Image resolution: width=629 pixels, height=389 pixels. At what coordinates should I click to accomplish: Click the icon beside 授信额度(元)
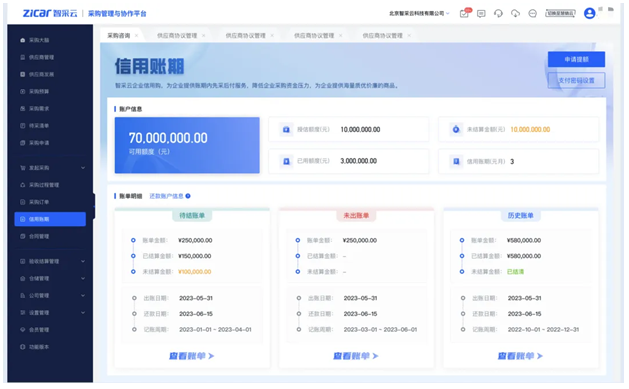[286, 130]
